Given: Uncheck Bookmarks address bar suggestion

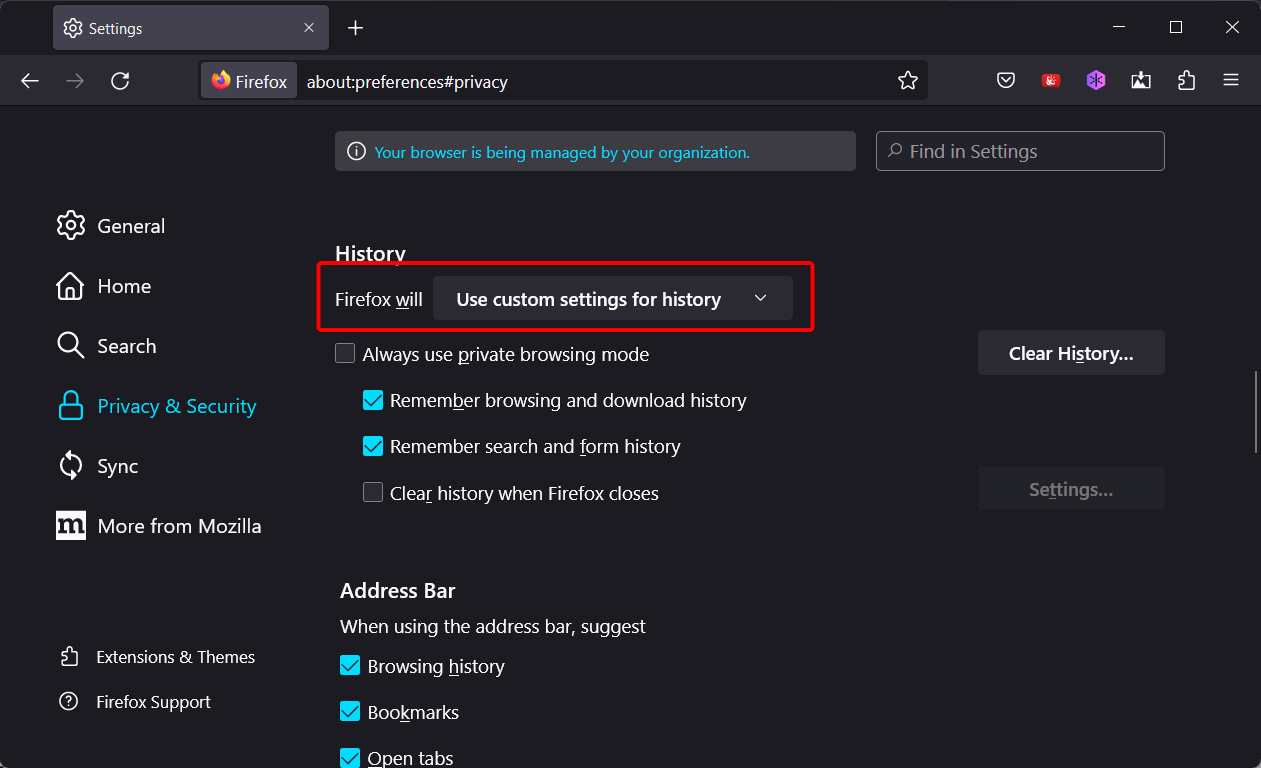Looking at the screenshot, I should [x=350, y=712].
